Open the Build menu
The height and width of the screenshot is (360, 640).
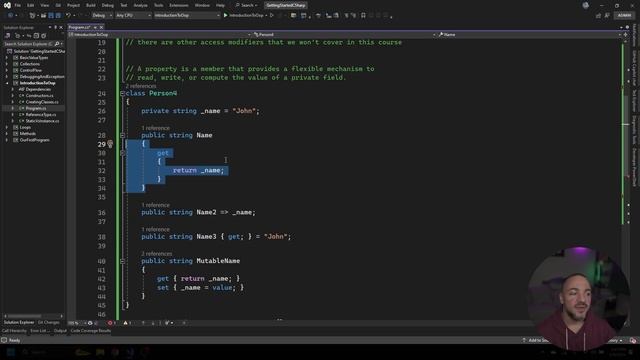pos(91,5)
